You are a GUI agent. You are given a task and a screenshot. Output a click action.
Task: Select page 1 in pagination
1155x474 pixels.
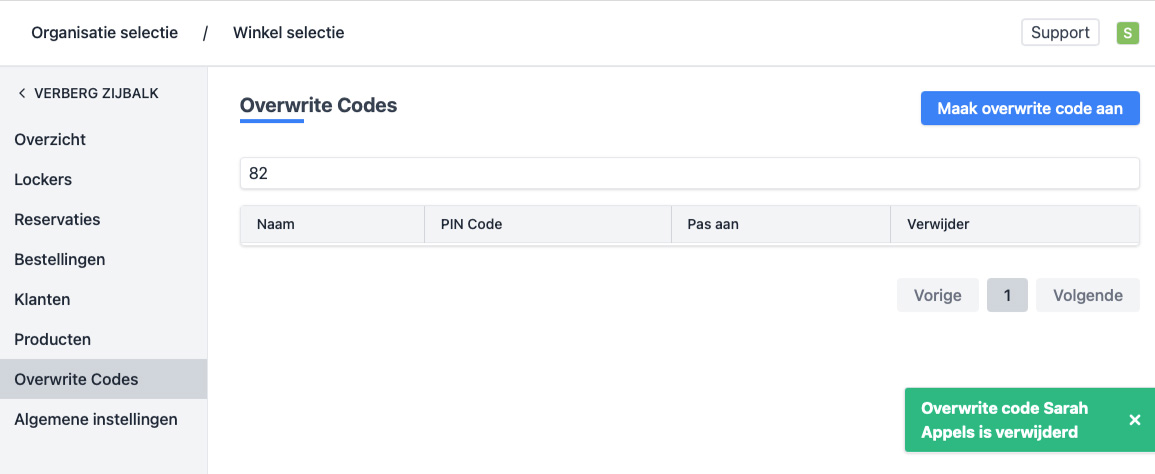pos(1007,295)
